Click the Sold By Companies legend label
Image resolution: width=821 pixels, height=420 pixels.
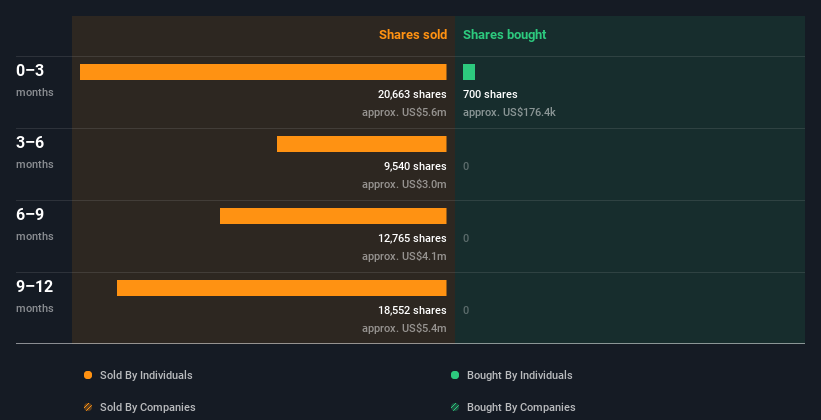(148, 407)
